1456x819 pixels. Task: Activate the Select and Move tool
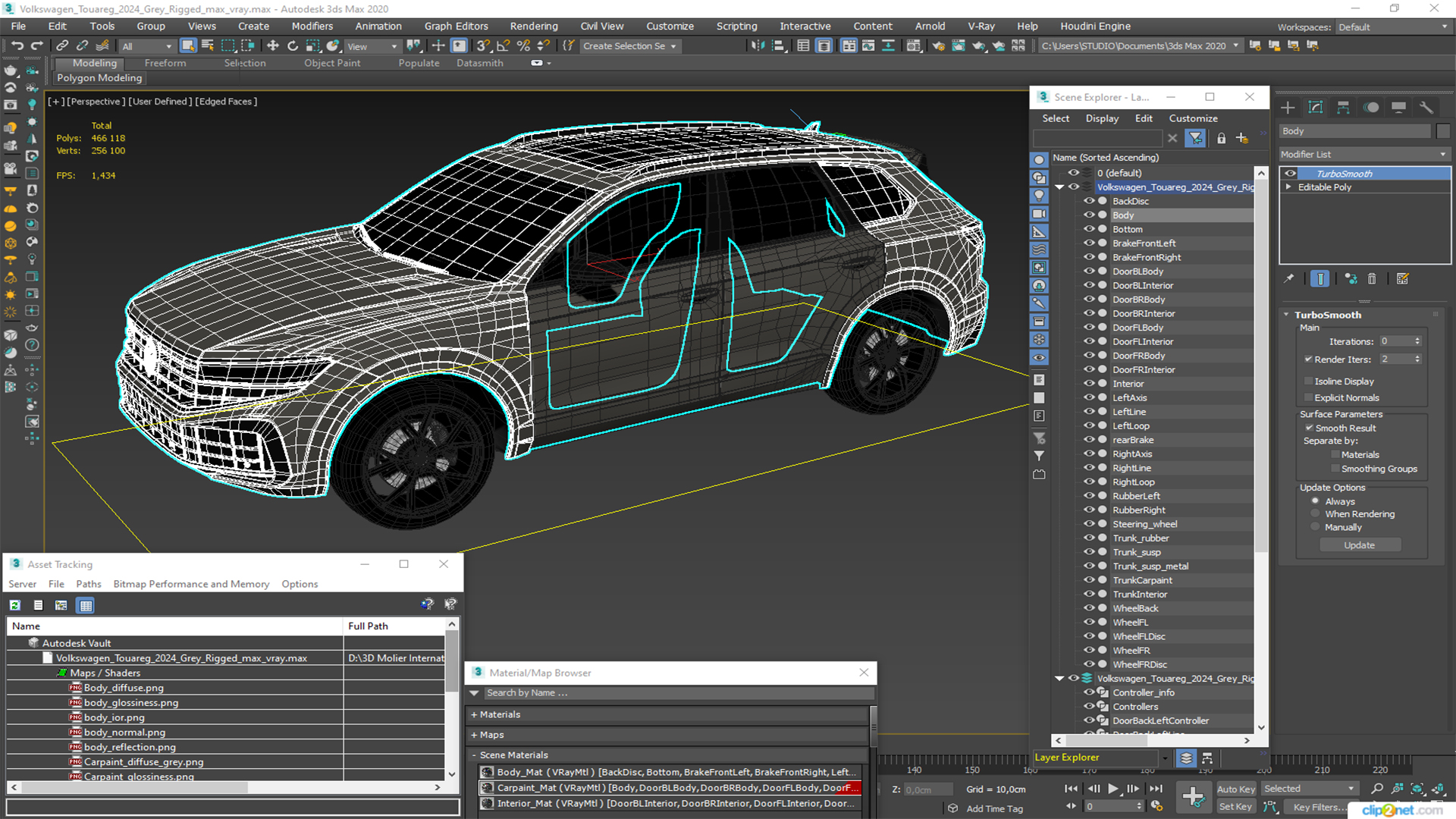coord(273,45)
